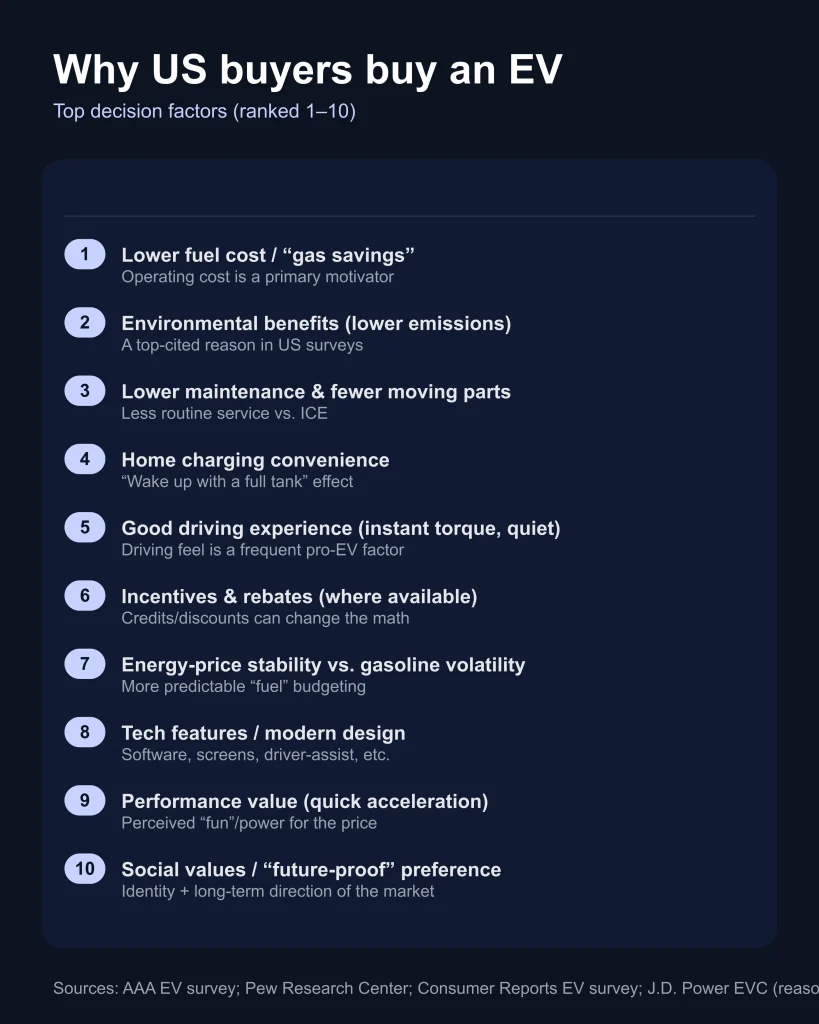Click "Incentives & rebates (where available)" heading
The width and height of the screenshot is (819, 1024).
tap(299, 596)
